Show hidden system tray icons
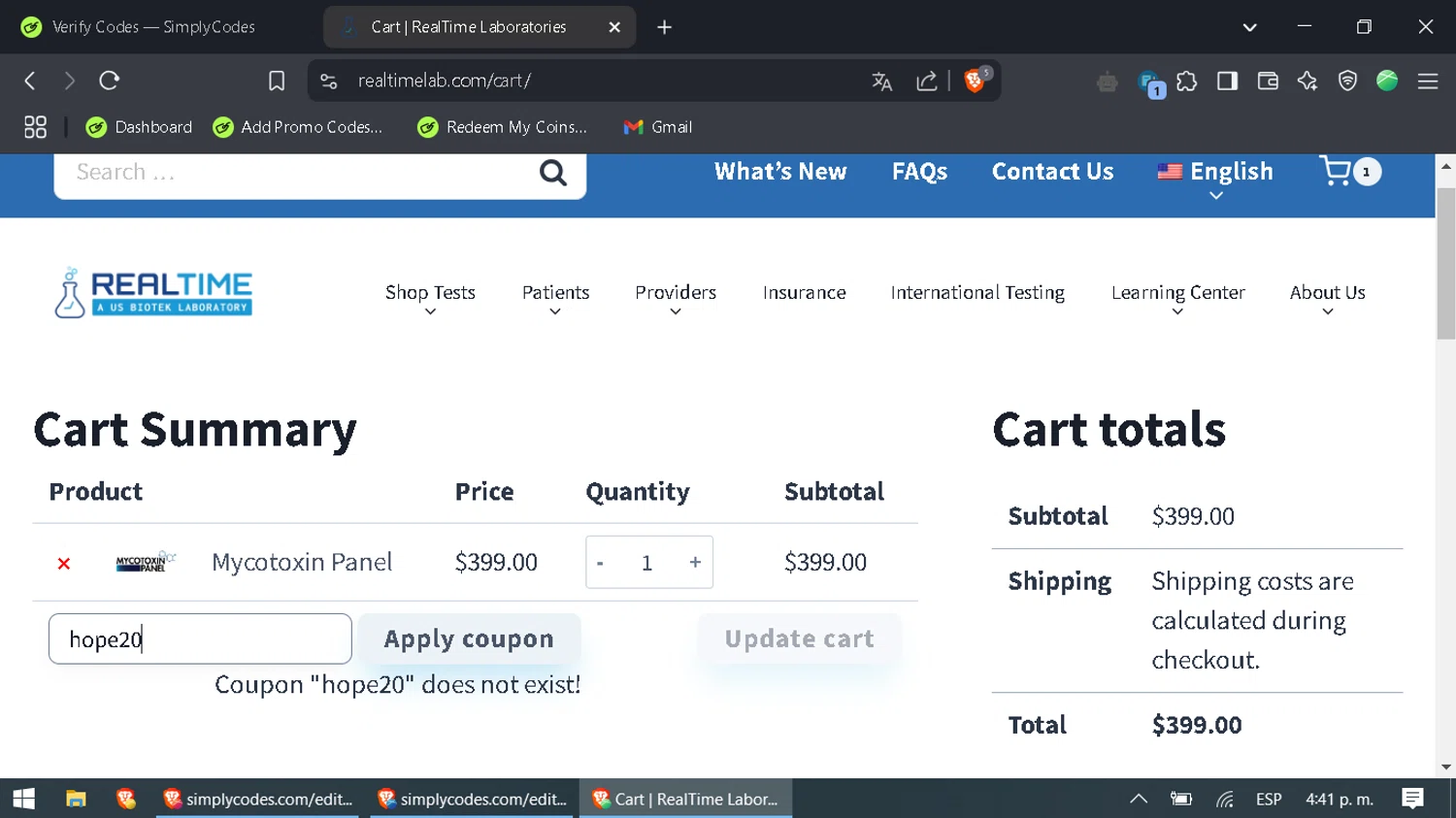The image size is (1456, 818). pos(1139,799)
